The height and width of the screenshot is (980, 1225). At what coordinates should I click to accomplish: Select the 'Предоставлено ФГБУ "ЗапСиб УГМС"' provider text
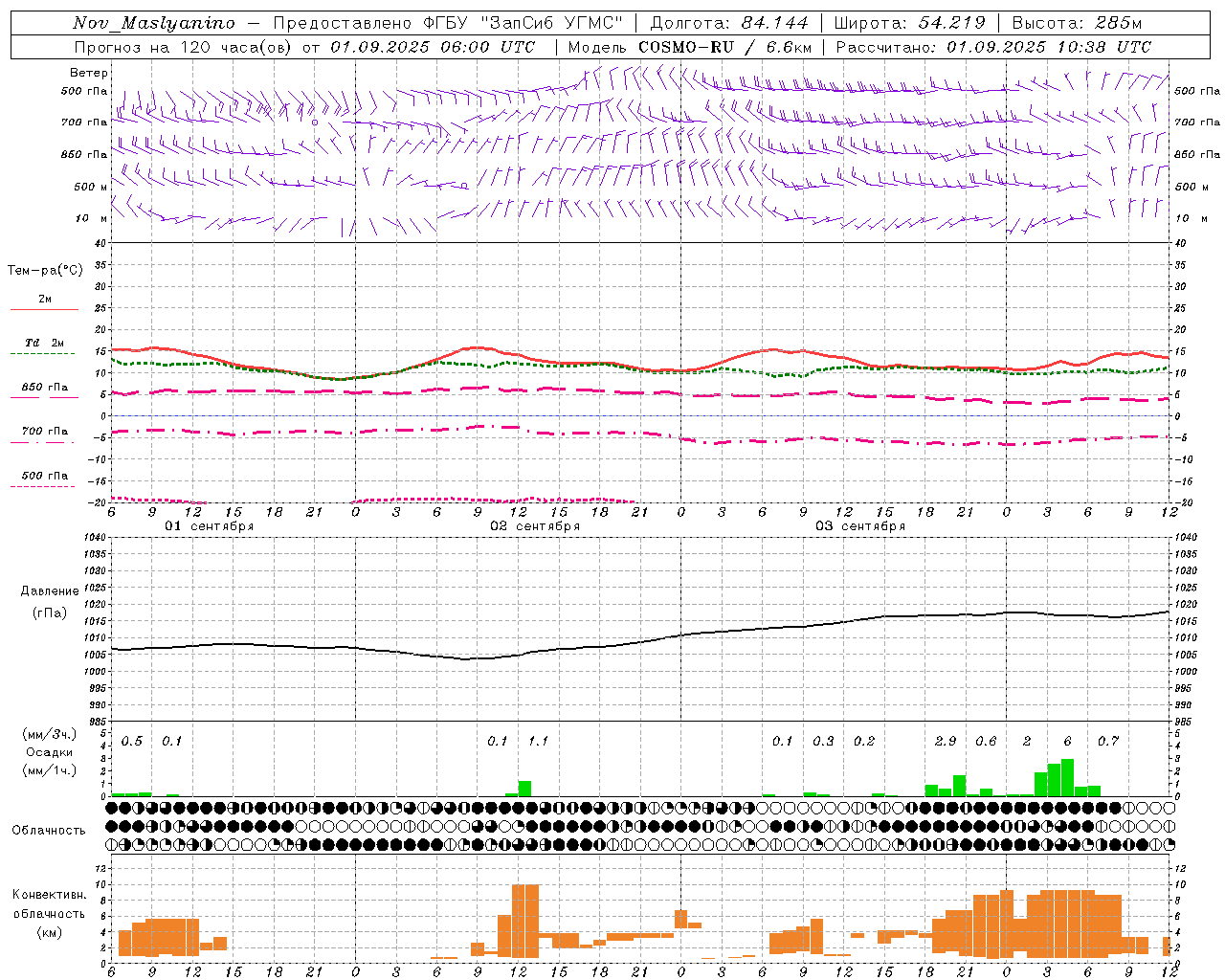[449, 23]
